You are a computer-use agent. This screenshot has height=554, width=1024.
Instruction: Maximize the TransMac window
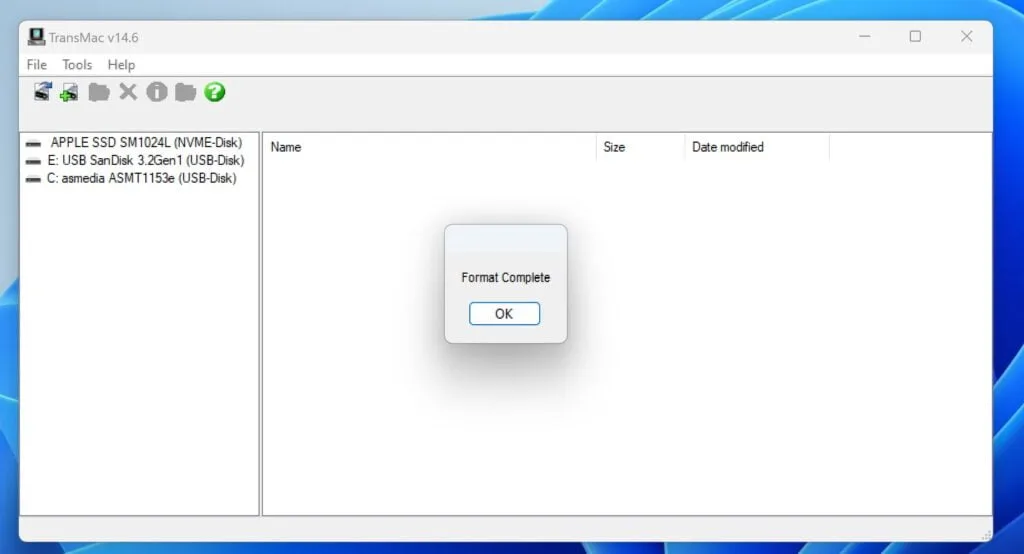click(x=916, y=37)
